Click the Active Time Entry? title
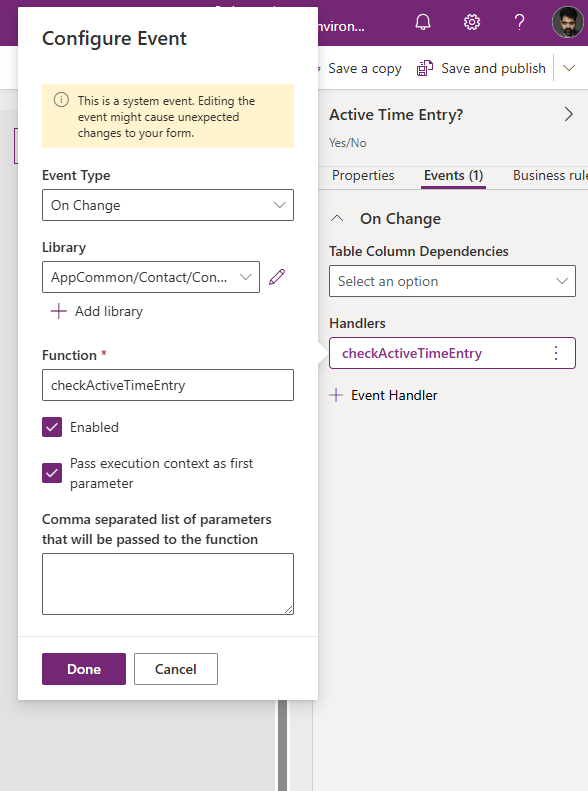This screenshot has width=588, height=791. point(396,115)
